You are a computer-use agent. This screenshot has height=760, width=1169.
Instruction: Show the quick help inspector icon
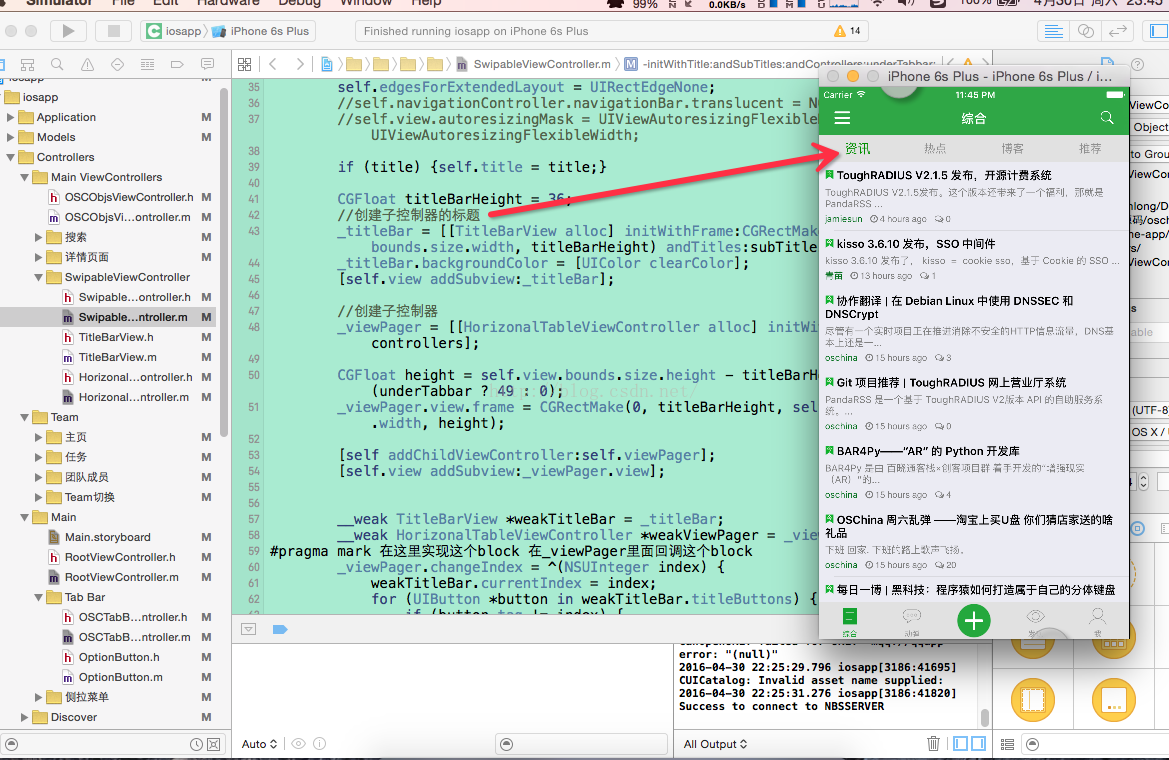click(1137, 65)
